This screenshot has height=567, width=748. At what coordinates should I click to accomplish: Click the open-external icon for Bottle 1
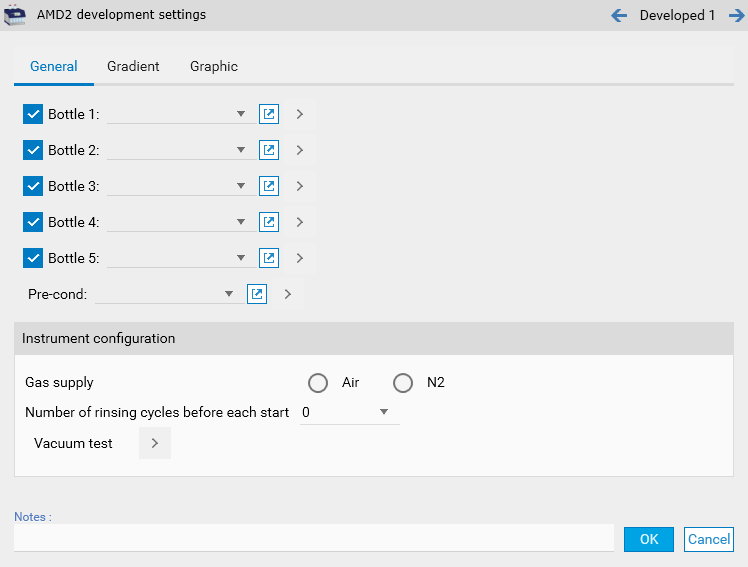point(269,114)
